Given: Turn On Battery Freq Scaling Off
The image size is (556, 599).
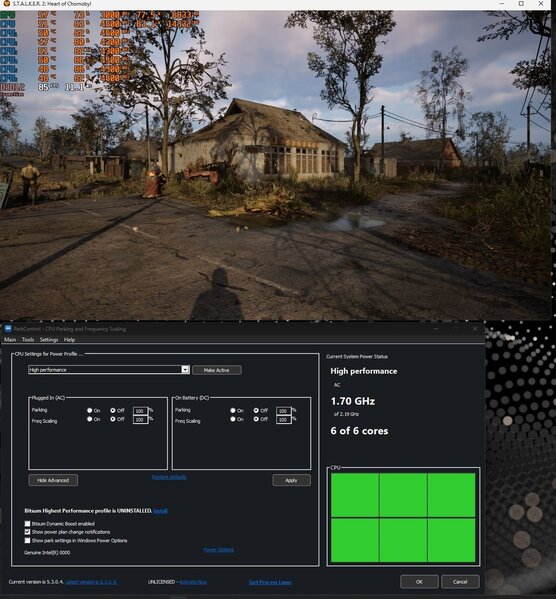Looking at the screenshot, I should pyautogui.click(x=256, y=419).
